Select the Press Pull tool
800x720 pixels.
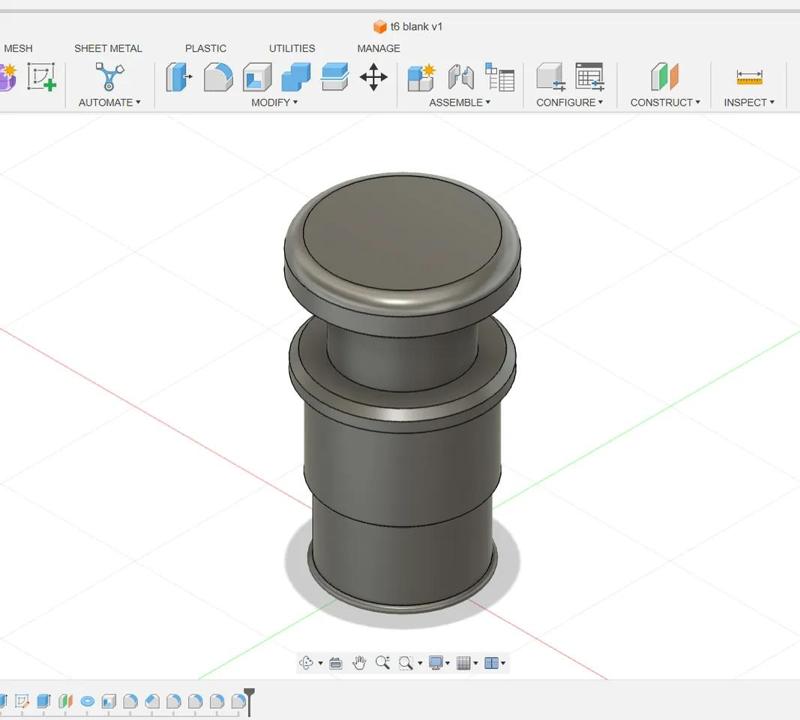[x=179, y=77]
